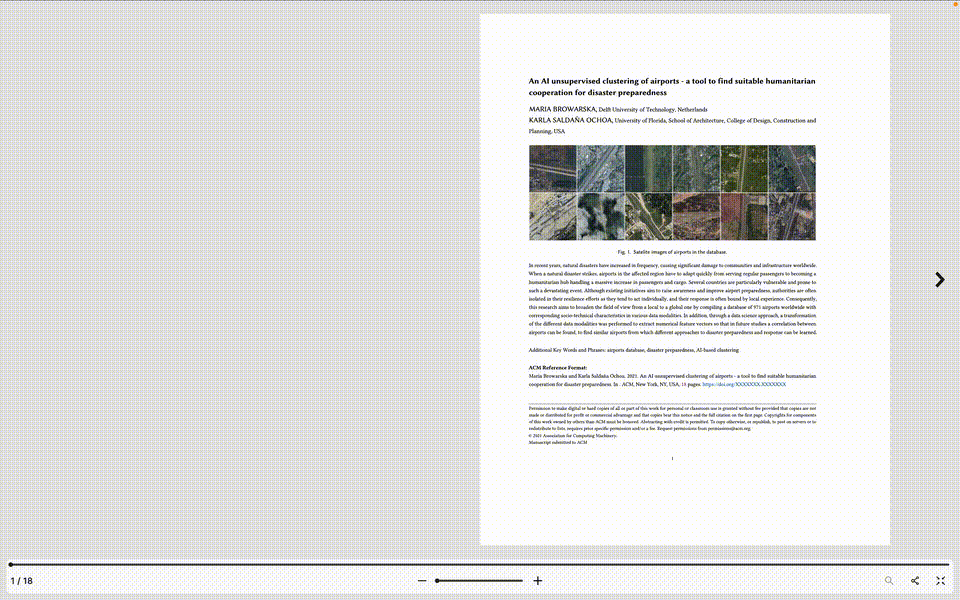Click the share icon in the toolbar
Image resolution: width=960 pixels, height=600 pixels.
click(915, 580)
